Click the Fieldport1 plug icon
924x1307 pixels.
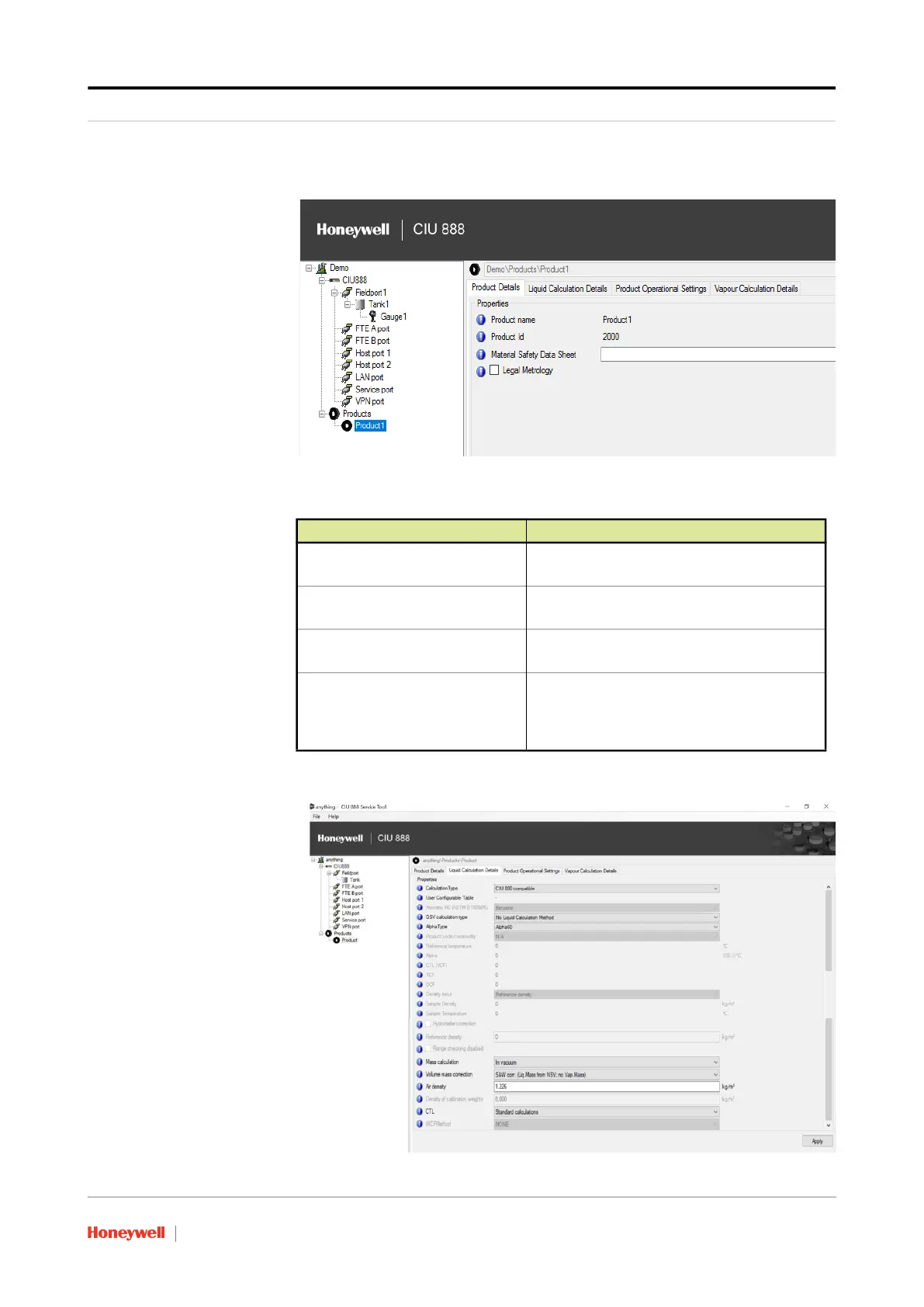[x=347, y=293]
